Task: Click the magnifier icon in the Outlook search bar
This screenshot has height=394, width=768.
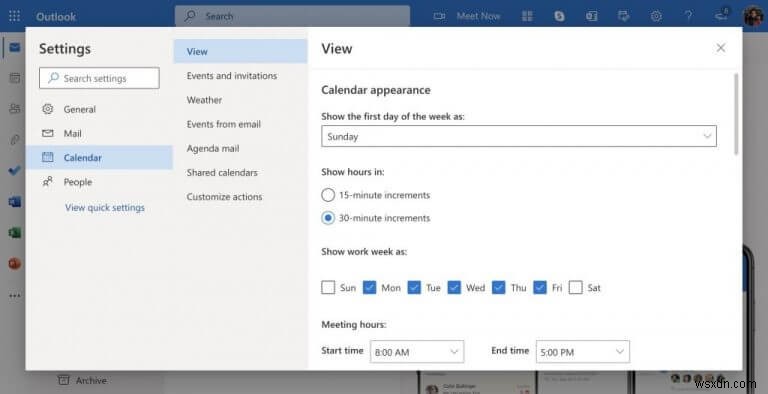Action: tap(190, 16)
